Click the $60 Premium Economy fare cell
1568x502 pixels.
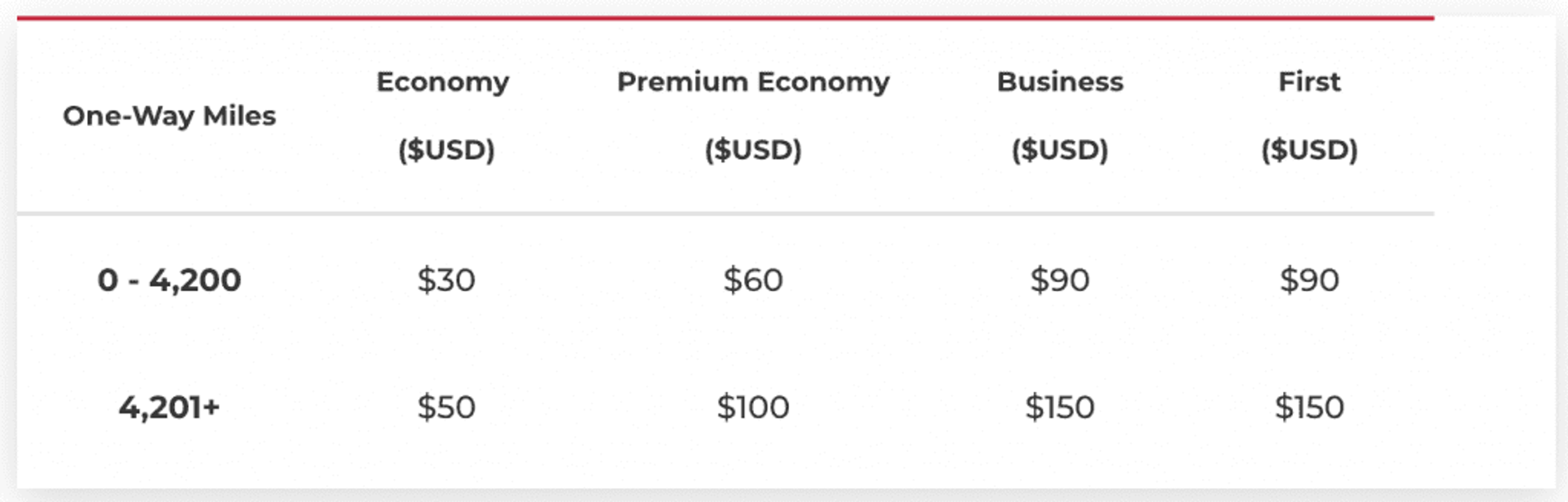pos(753,280)
